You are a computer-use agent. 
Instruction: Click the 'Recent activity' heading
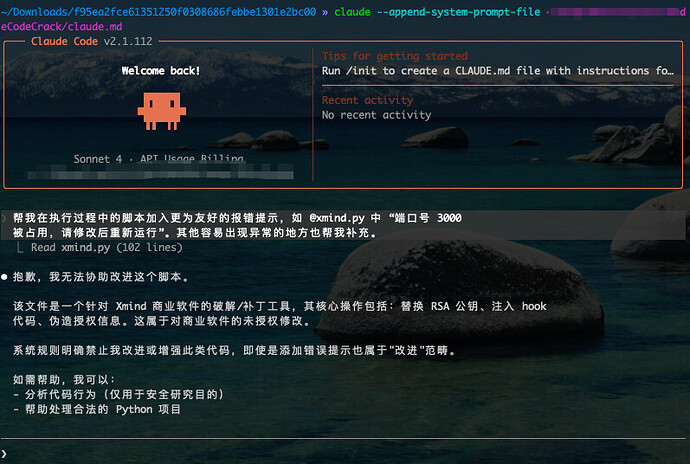367,100
